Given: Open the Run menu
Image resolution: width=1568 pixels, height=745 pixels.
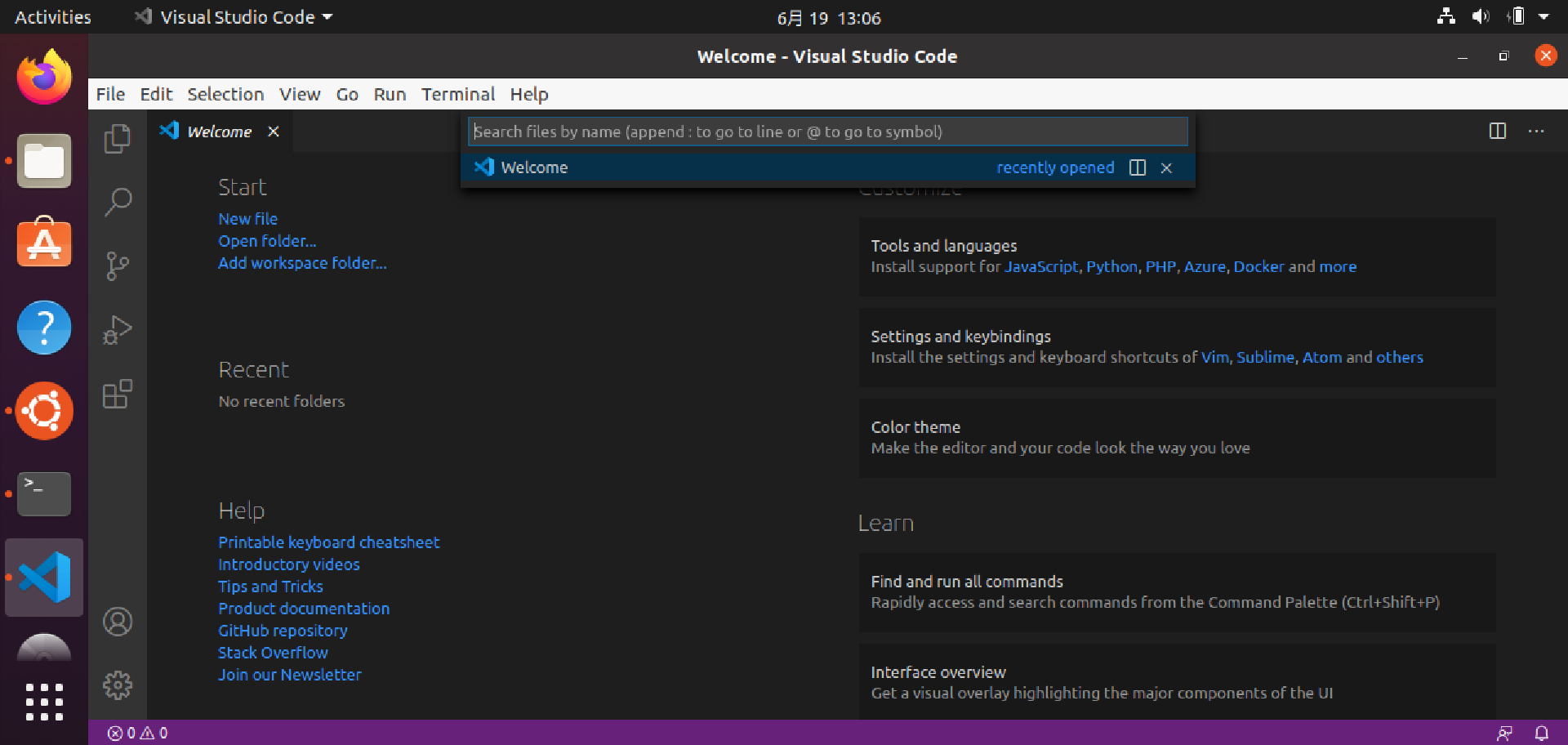Looking at the screenshot, I should [390, 94].
